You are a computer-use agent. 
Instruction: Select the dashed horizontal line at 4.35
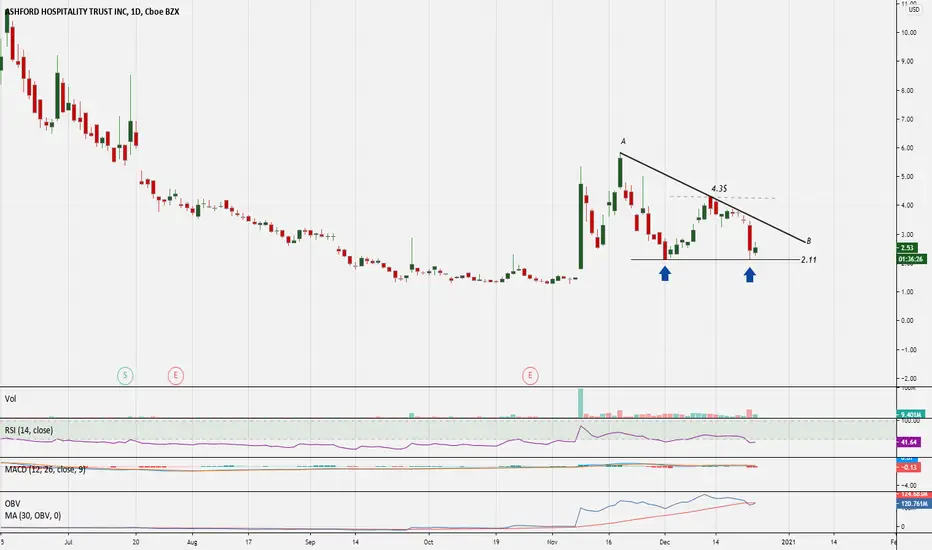pos(722,197)
